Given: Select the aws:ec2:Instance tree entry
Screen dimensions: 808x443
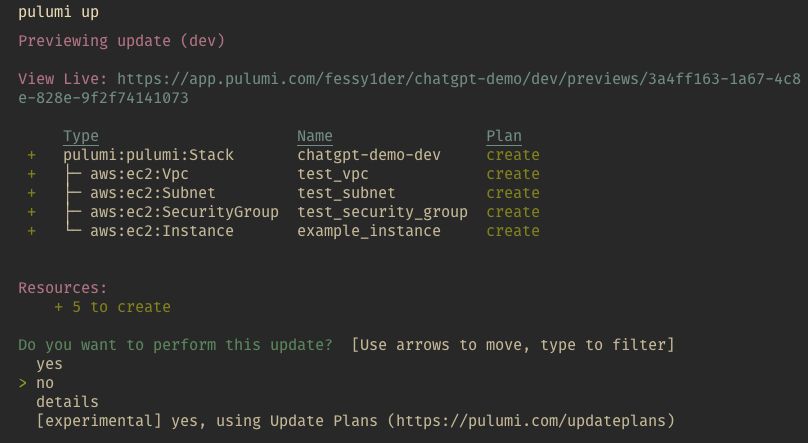Looking at the screenshot, I should point(162,231).
